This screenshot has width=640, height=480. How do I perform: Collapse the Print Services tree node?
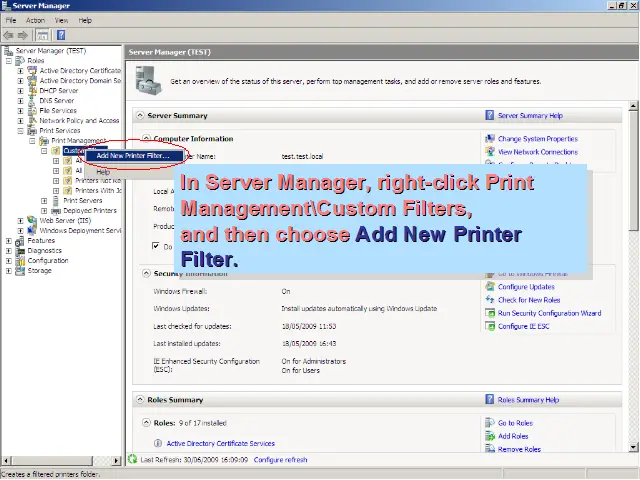[20, 131]
